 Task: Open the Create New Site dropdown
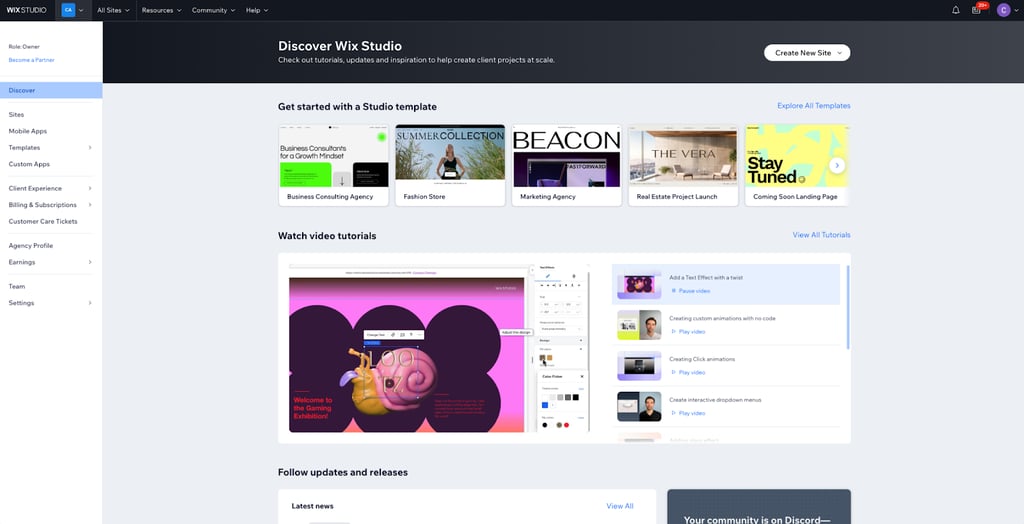click(x=807, y=53)
